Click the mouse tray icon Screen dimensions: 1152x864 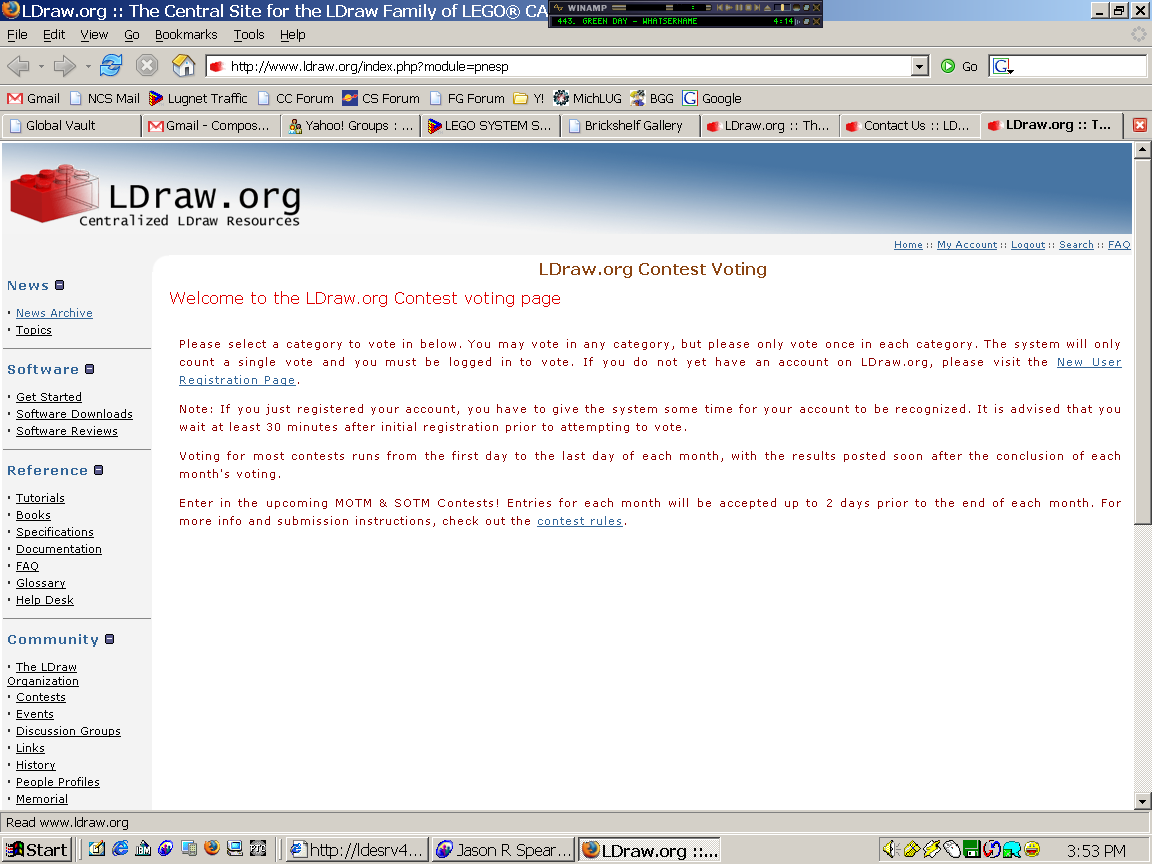[x=952, y=849]
